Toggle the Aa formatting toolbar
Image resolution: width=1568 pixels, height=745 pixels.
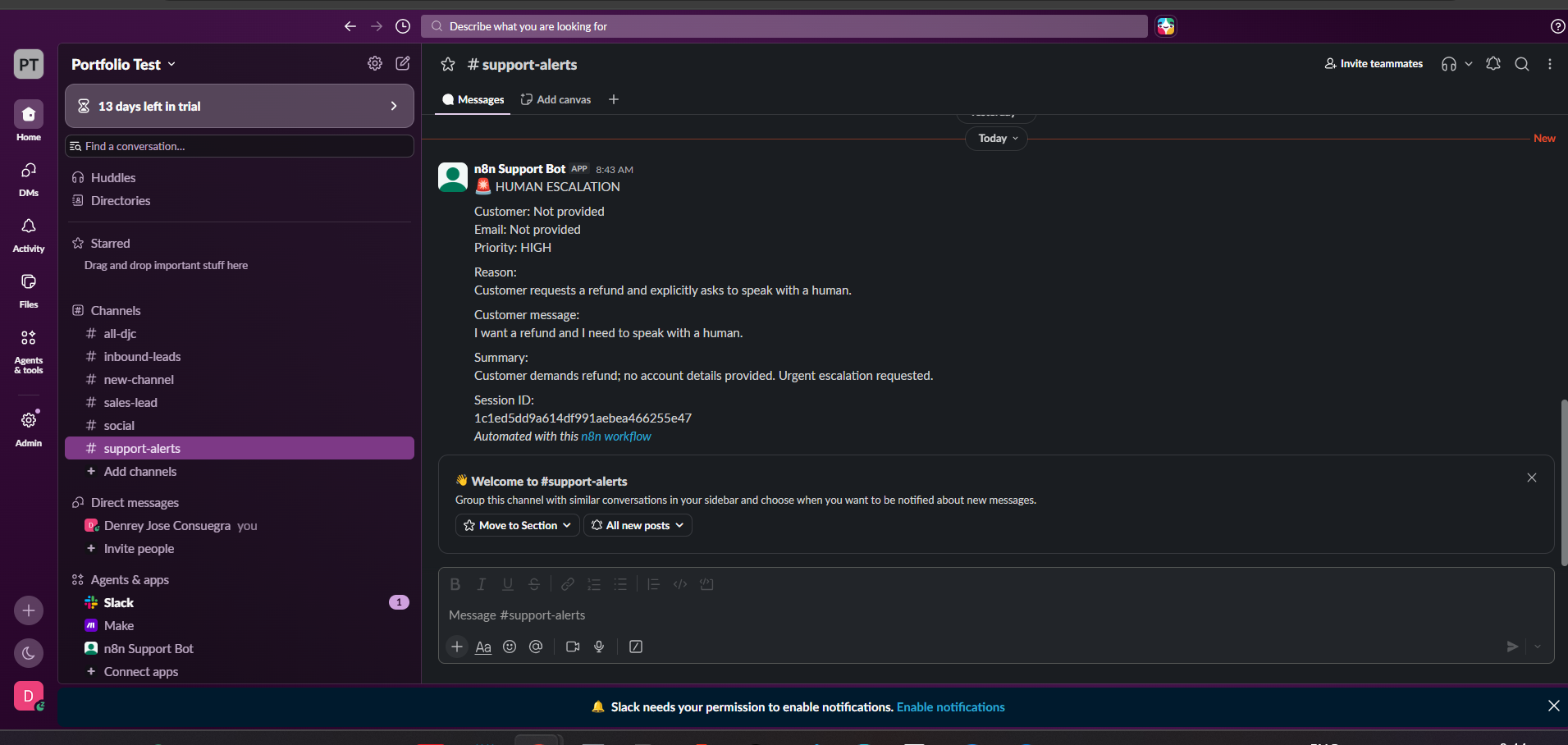[483, 647]
